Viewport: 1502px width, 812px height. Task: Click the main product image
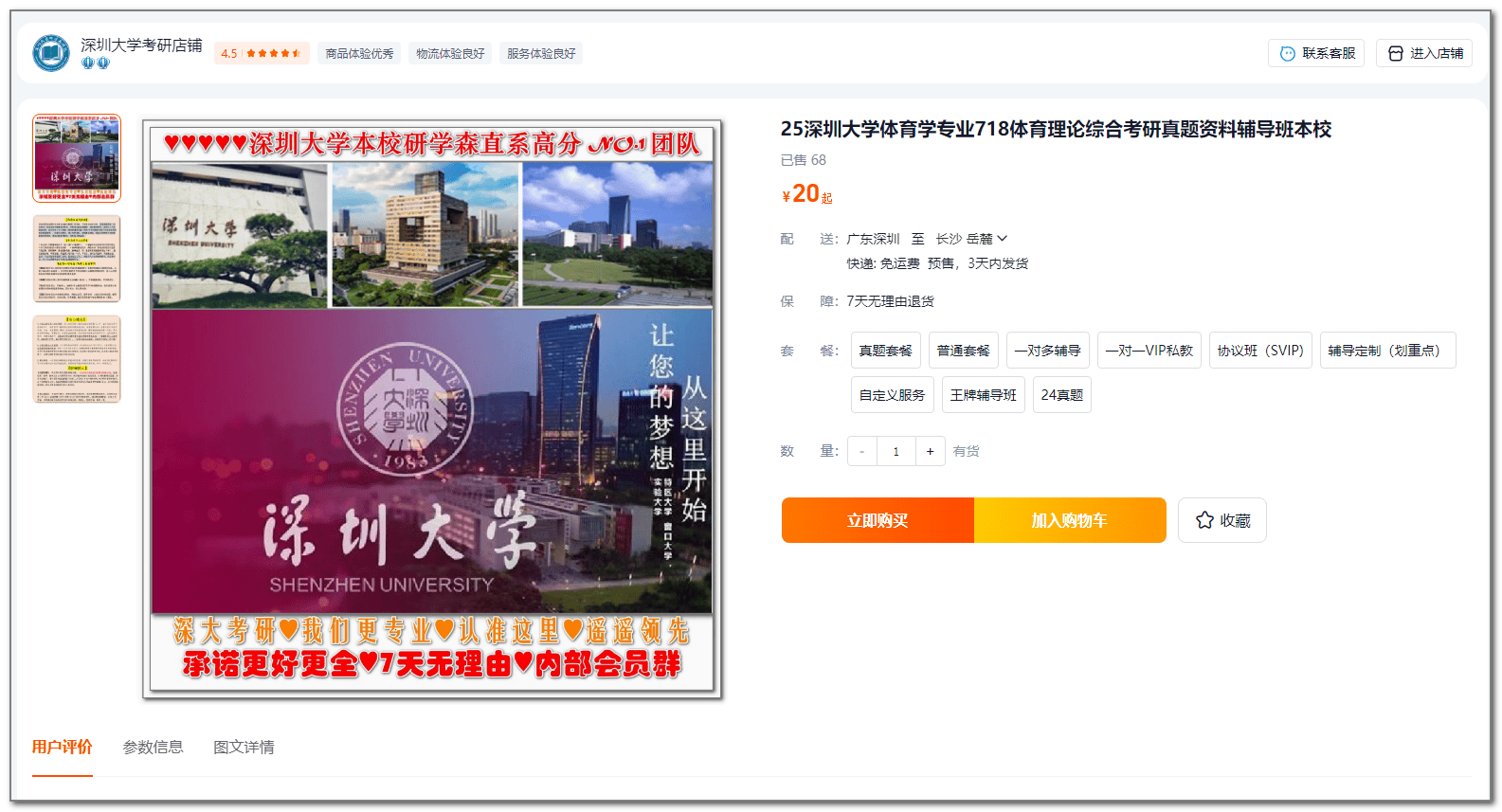tap(432, 409)
